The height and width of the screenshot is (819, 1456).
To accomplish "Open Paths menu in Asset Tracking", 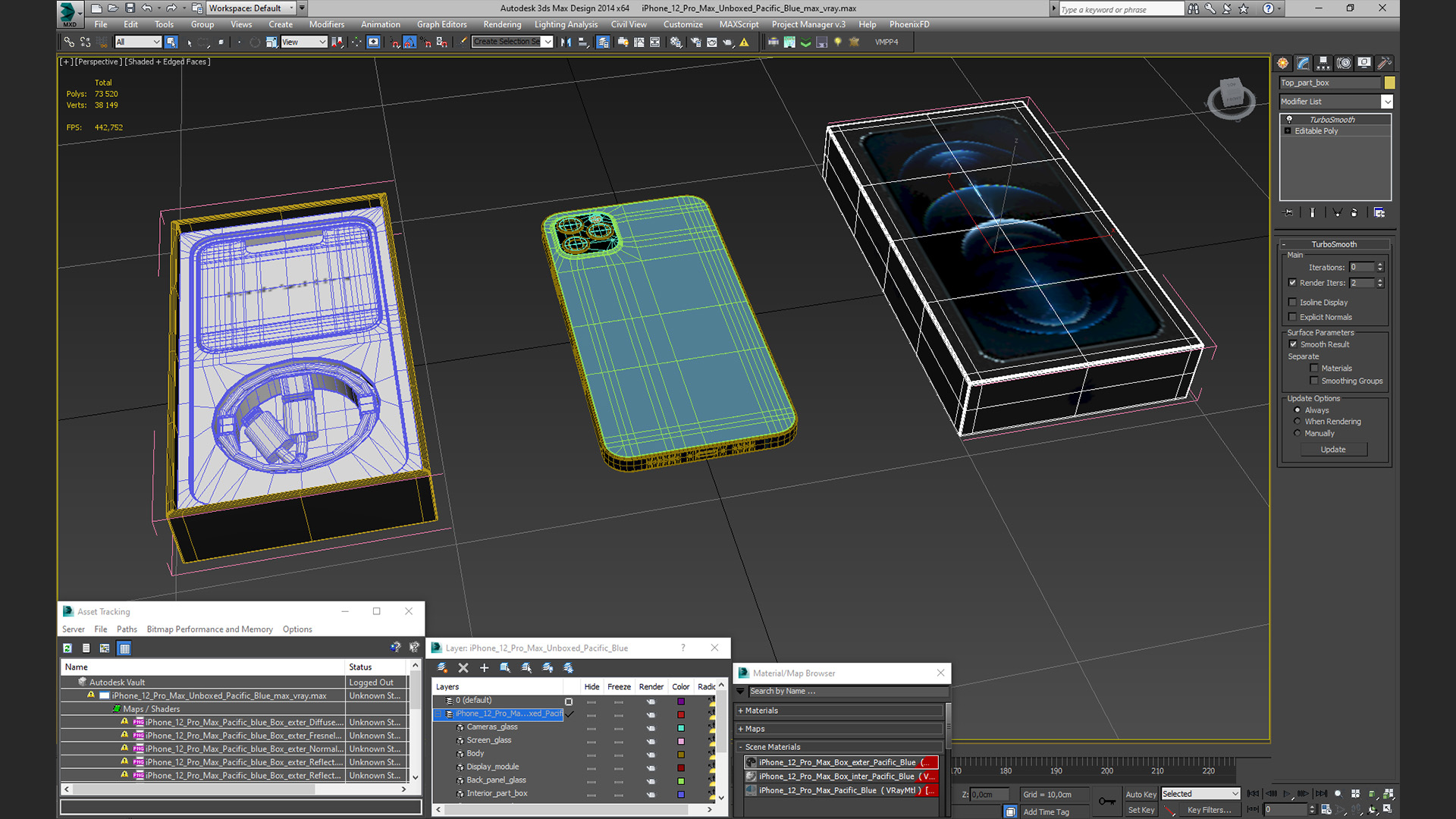I will pyautogui.click(x=127, y=629).
